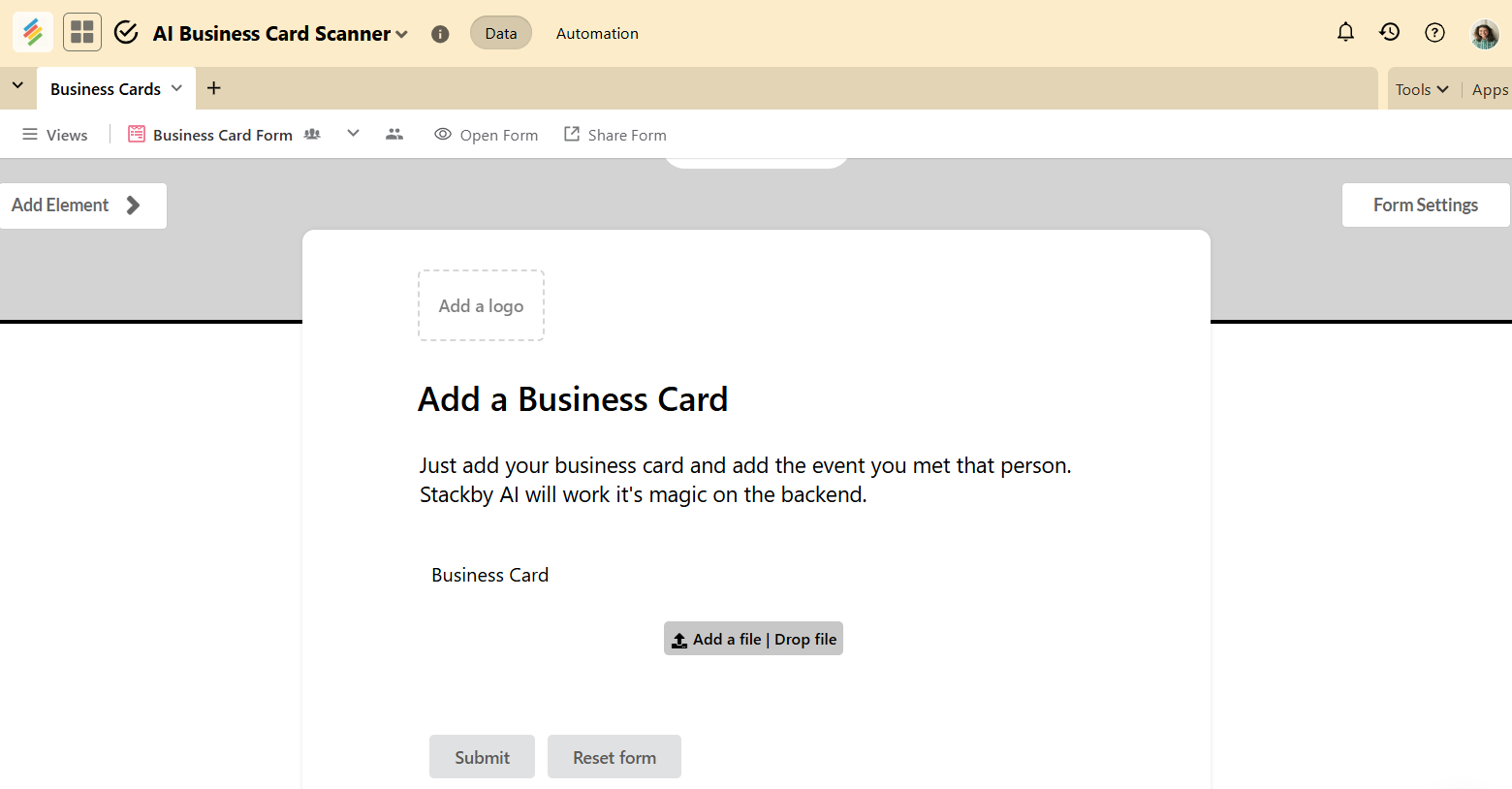Viewport: 1512px width, 789px height.
Task: Open the Business Card Form view dropdown chevron
Action: [353, 134]
